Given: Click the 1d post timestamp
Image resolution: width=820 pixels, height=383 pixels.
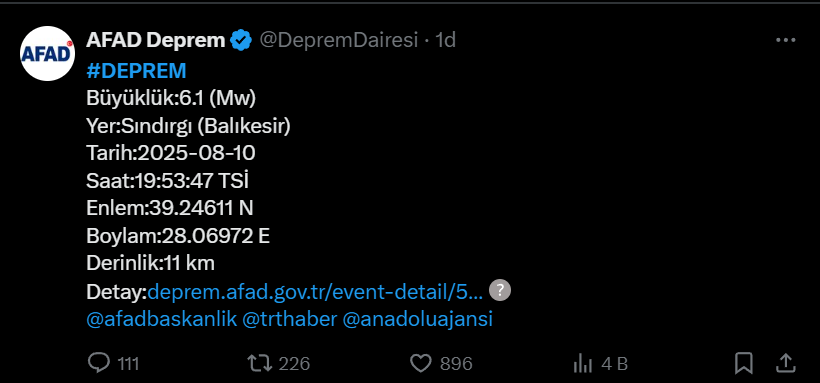Looking at the screenshot, I should click(446, 40).
